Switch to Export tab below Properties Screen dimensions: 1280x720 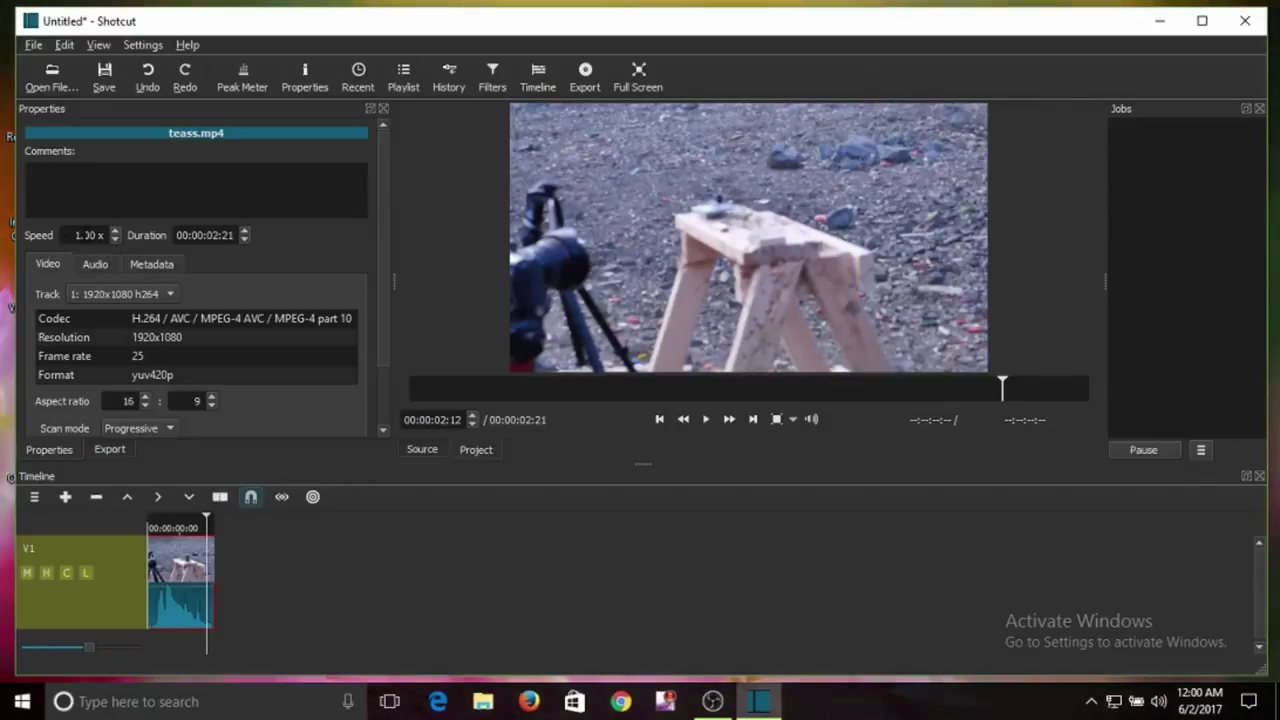(x=110, y=449)
